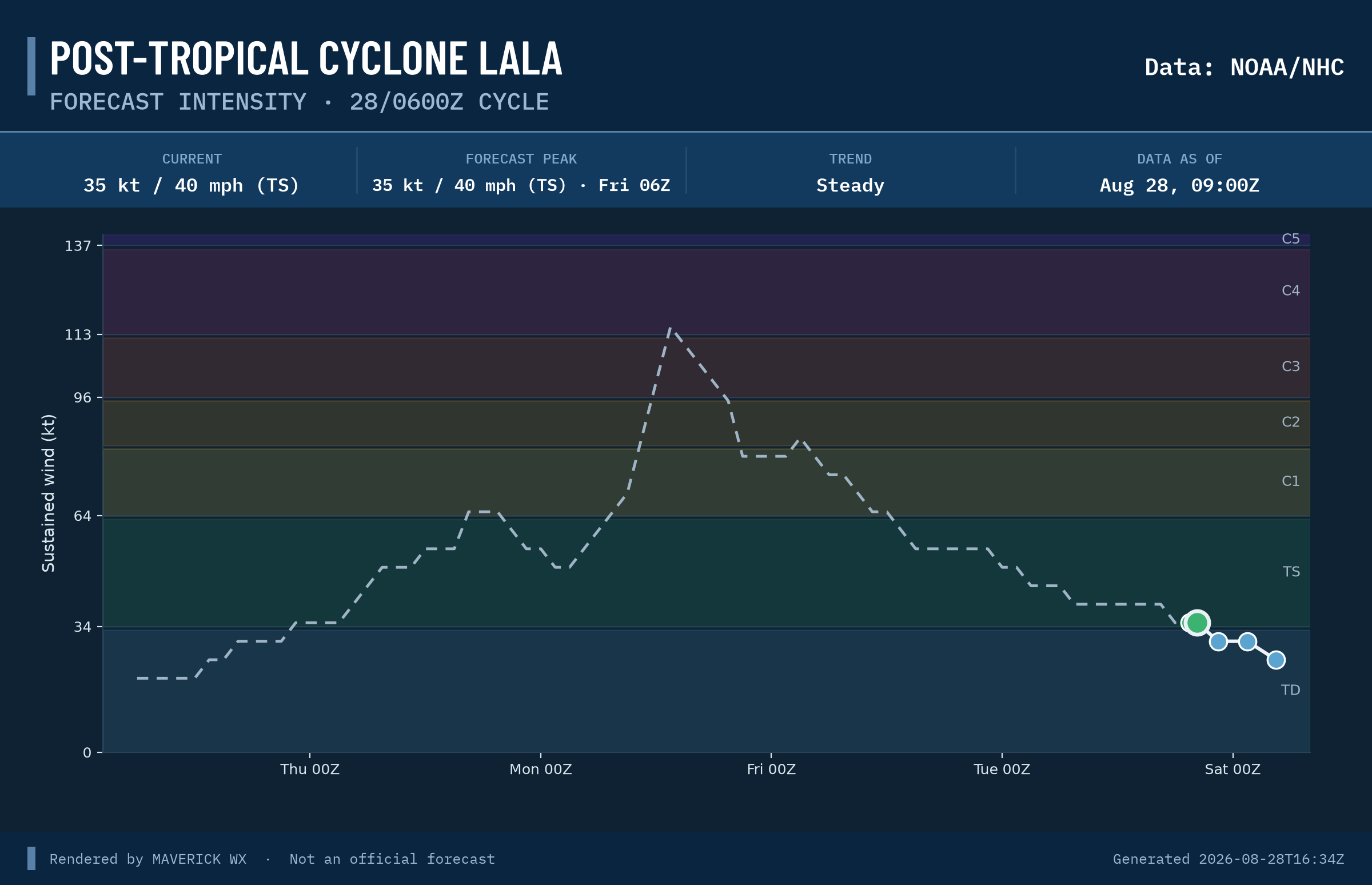Select the 'FORECAST PEAK' card heading

click(521, 159)
